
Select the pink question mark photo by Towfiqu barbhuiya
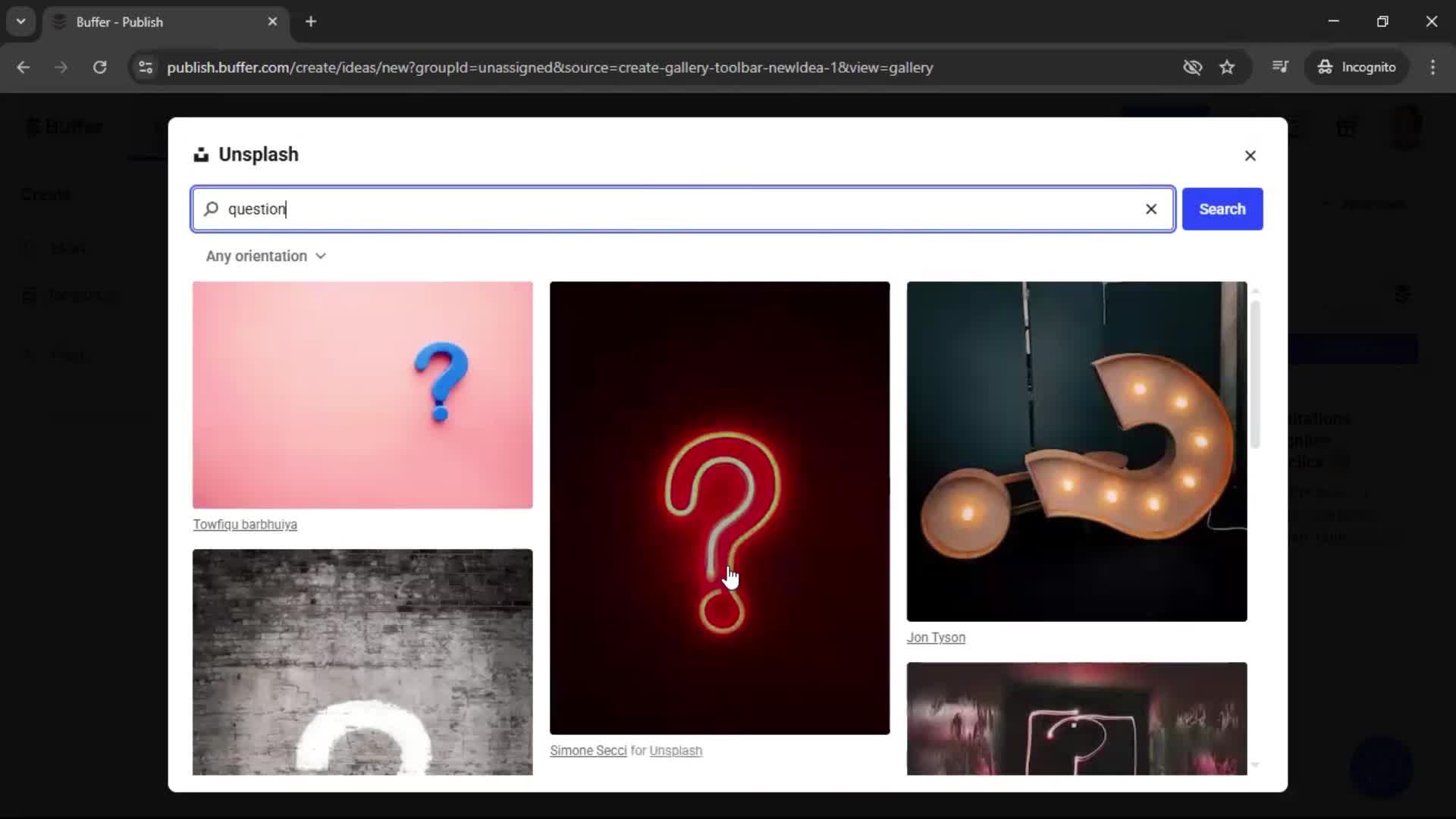pyautogui.click(x=362, y=395)
